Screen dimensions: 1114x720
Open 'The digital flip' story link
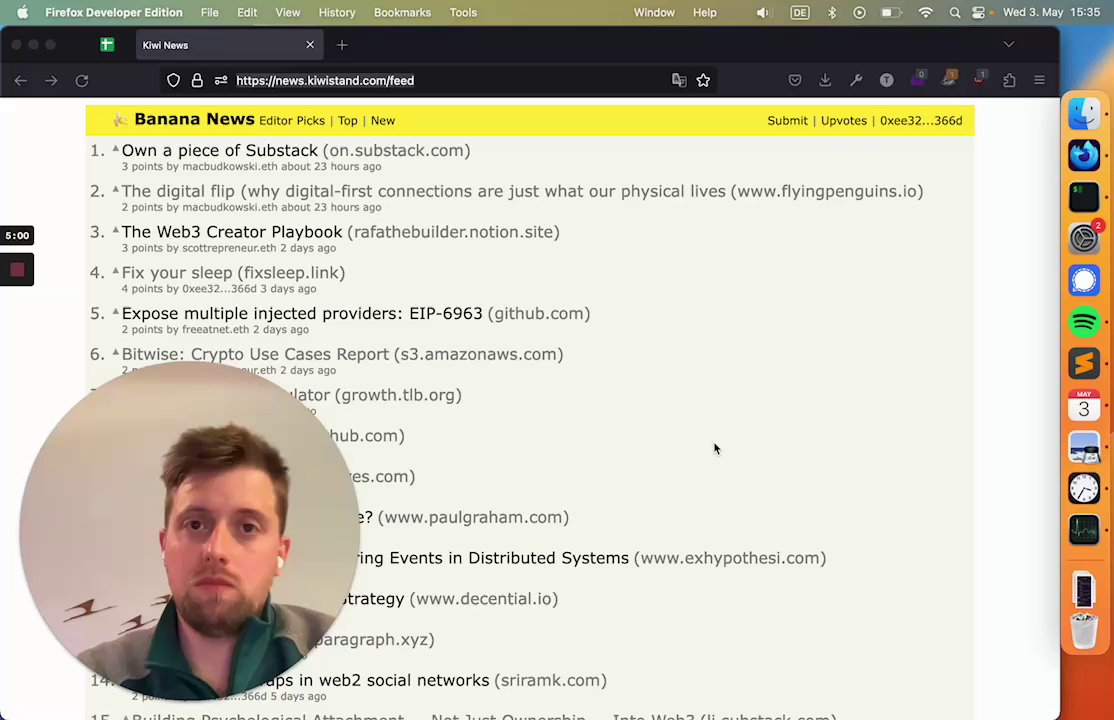[x=423, y=191]
